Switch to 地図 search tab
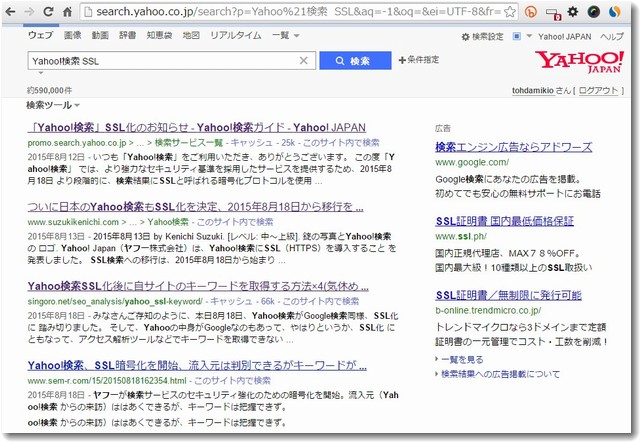Screen dimensions: 640x442 [191, 36]
